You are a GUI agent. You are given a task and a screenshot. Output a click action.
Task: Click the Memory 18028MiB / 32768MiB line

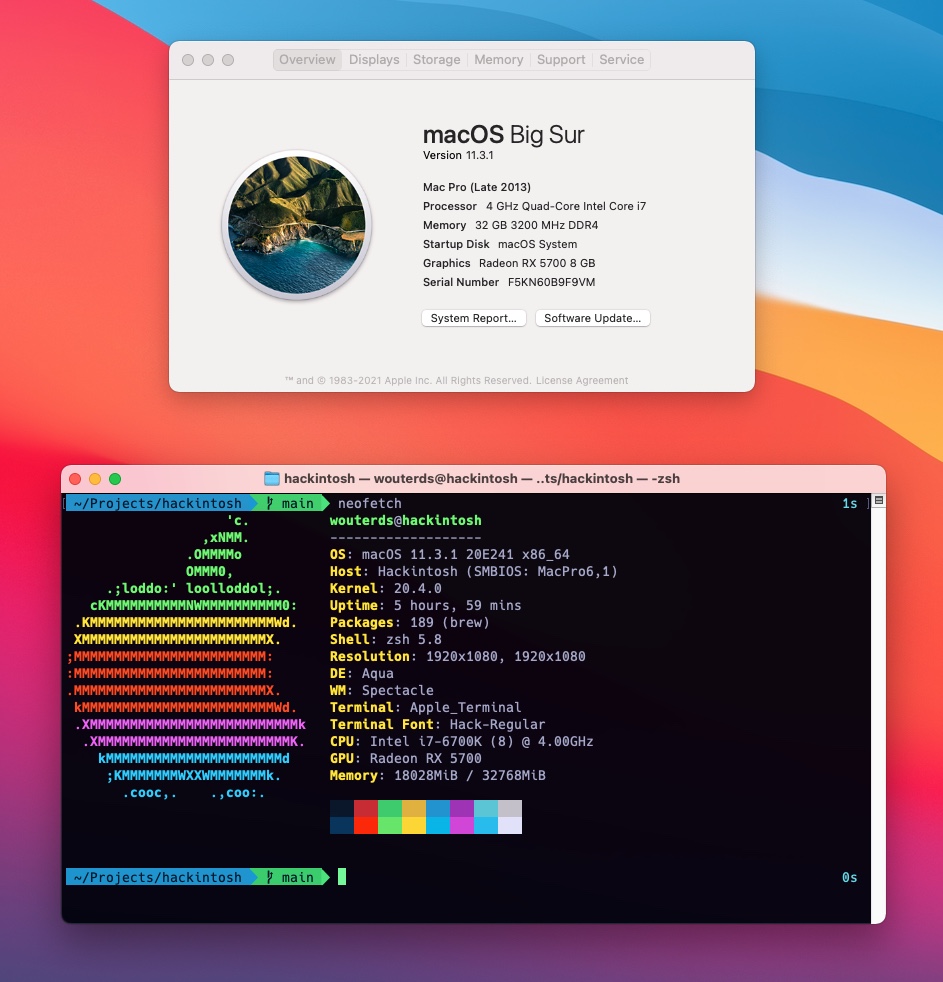click(x=438, y=775)
